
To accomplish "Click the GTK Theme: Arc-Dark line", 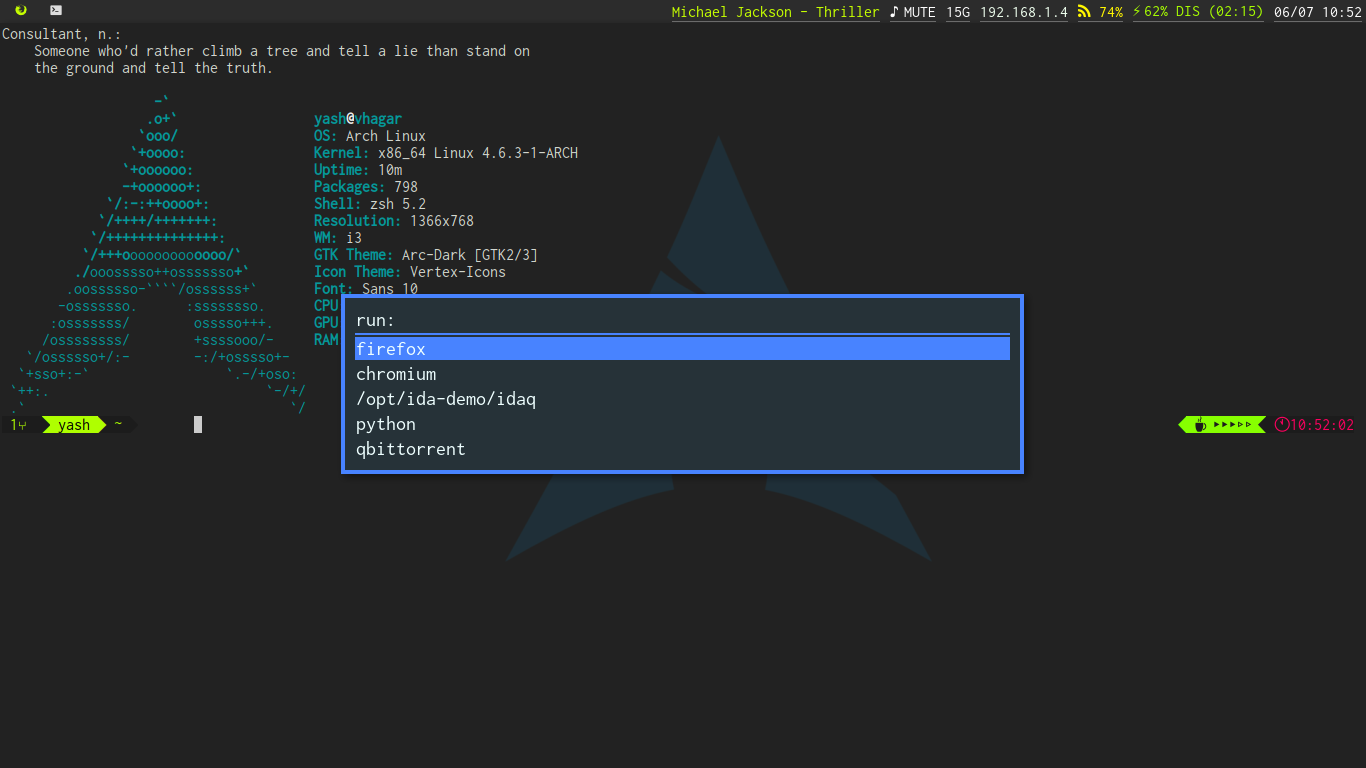I will pos(426,255).
